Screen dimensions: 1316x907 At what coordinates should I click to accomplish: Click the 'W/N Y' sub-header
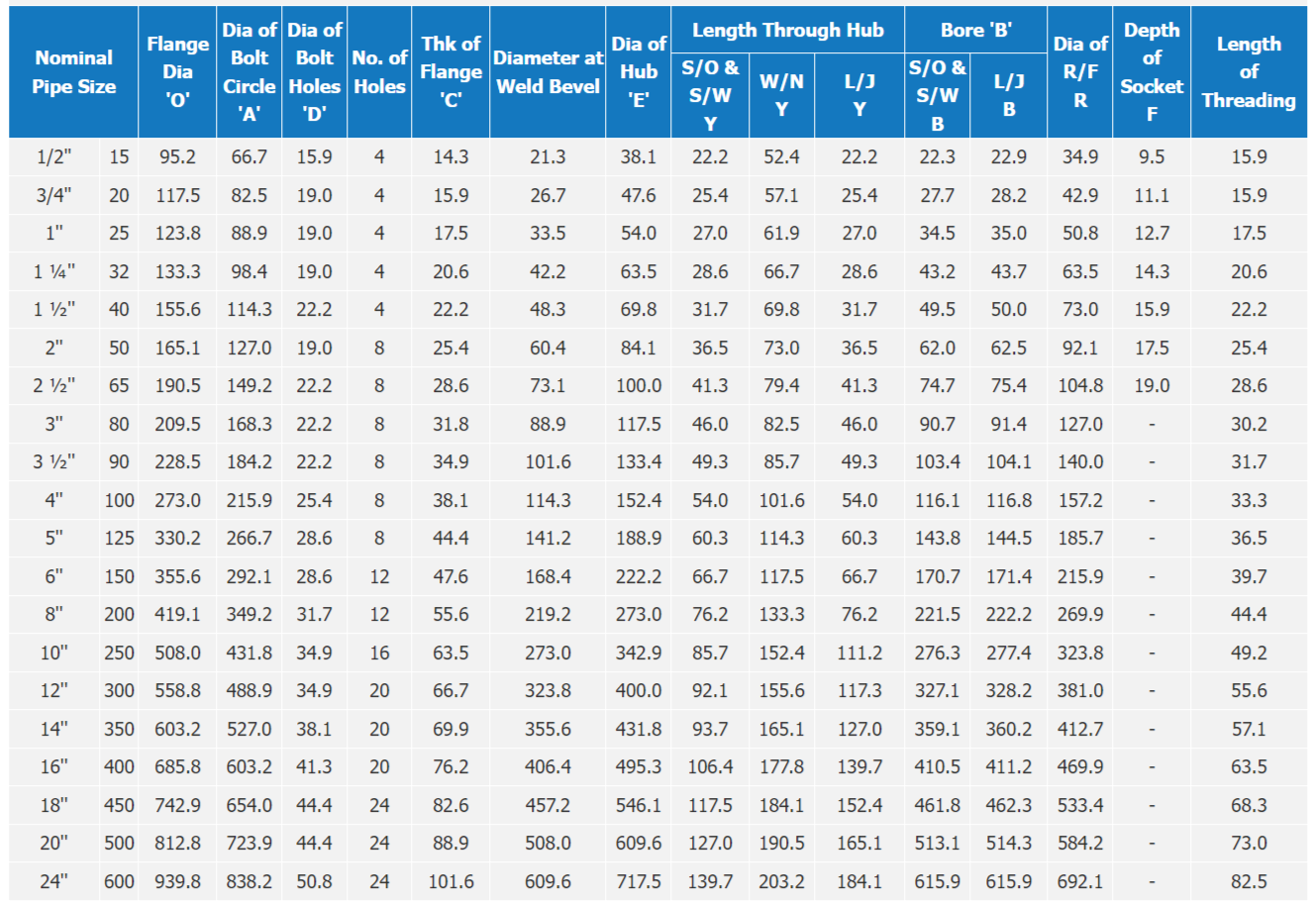(x=781, y=95)
